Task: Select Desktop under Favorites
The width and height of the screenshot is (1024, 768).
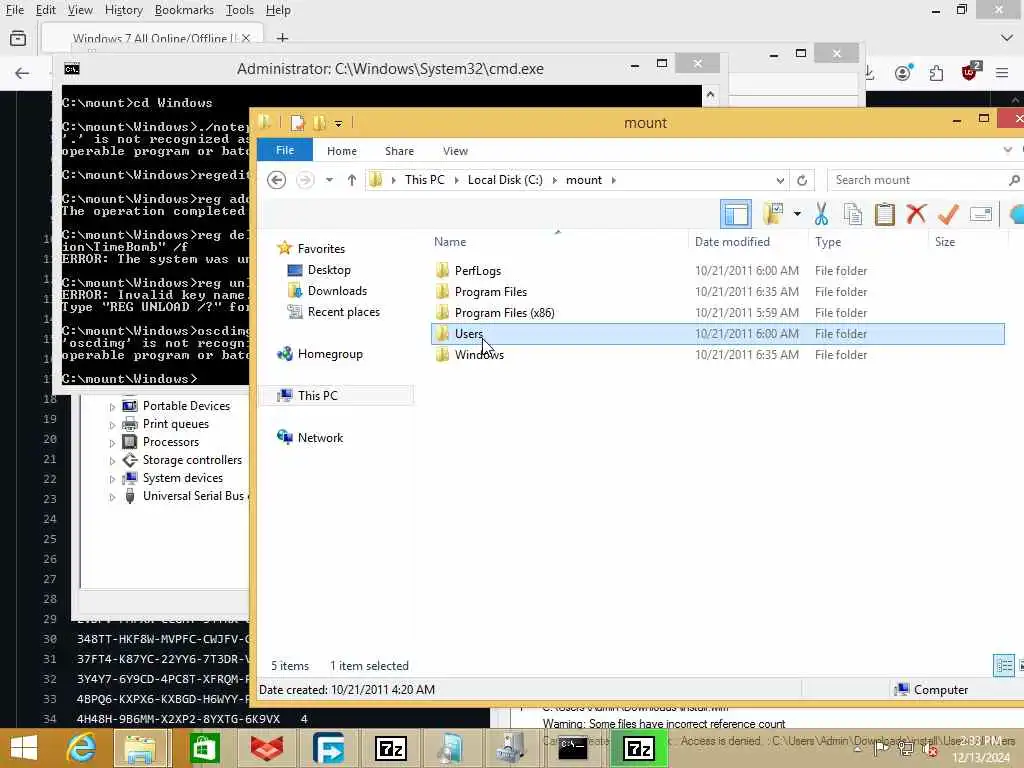Action: tap(328, 270)
